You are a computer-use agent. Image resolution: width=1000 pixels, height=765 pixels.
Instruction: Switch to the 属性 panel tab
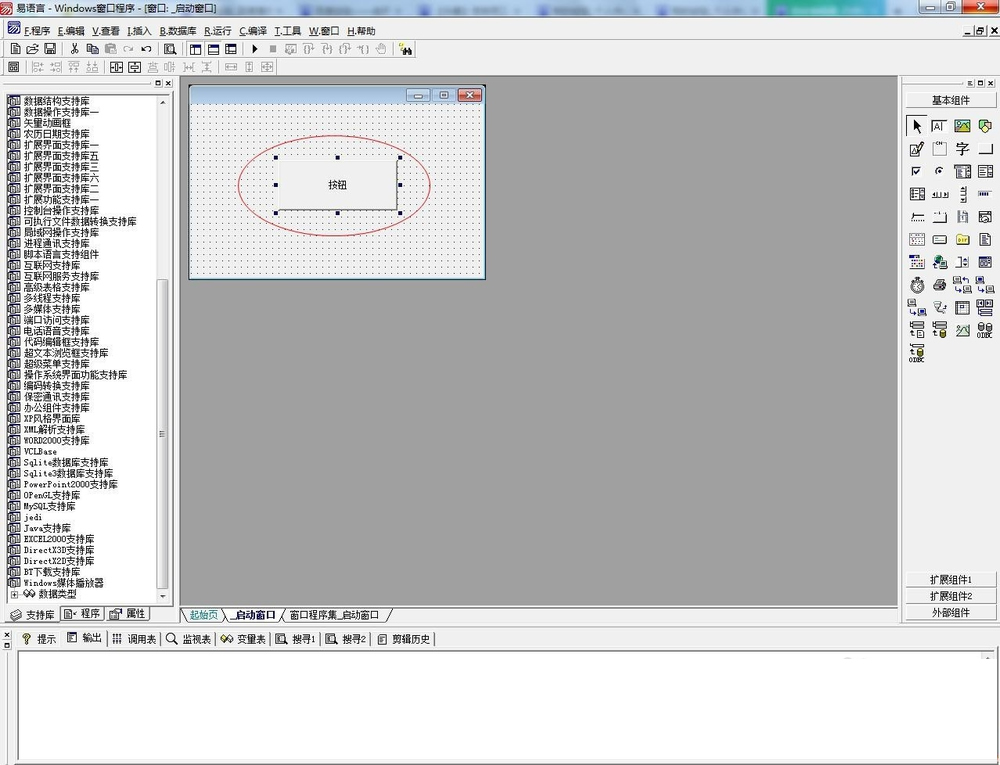point(128,614)
